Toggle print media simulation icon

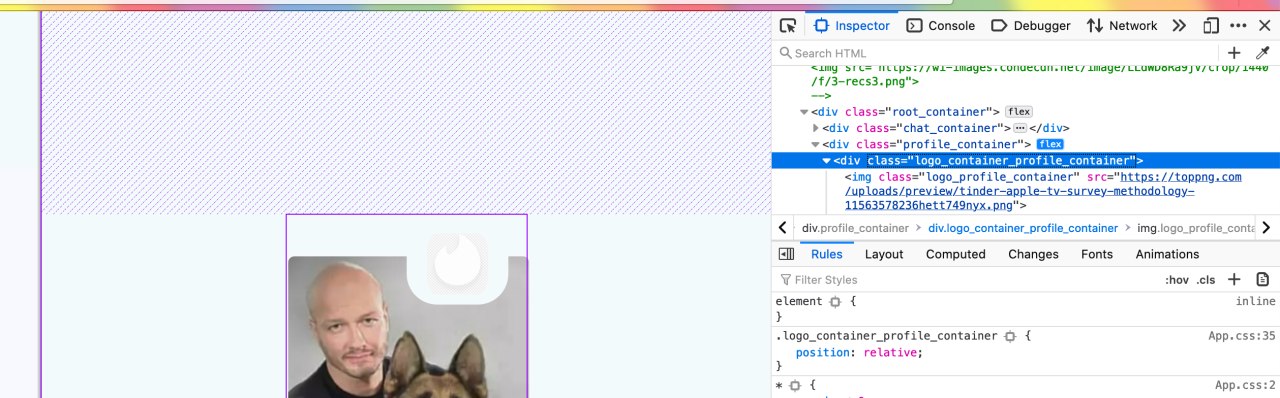(1262, 280)
